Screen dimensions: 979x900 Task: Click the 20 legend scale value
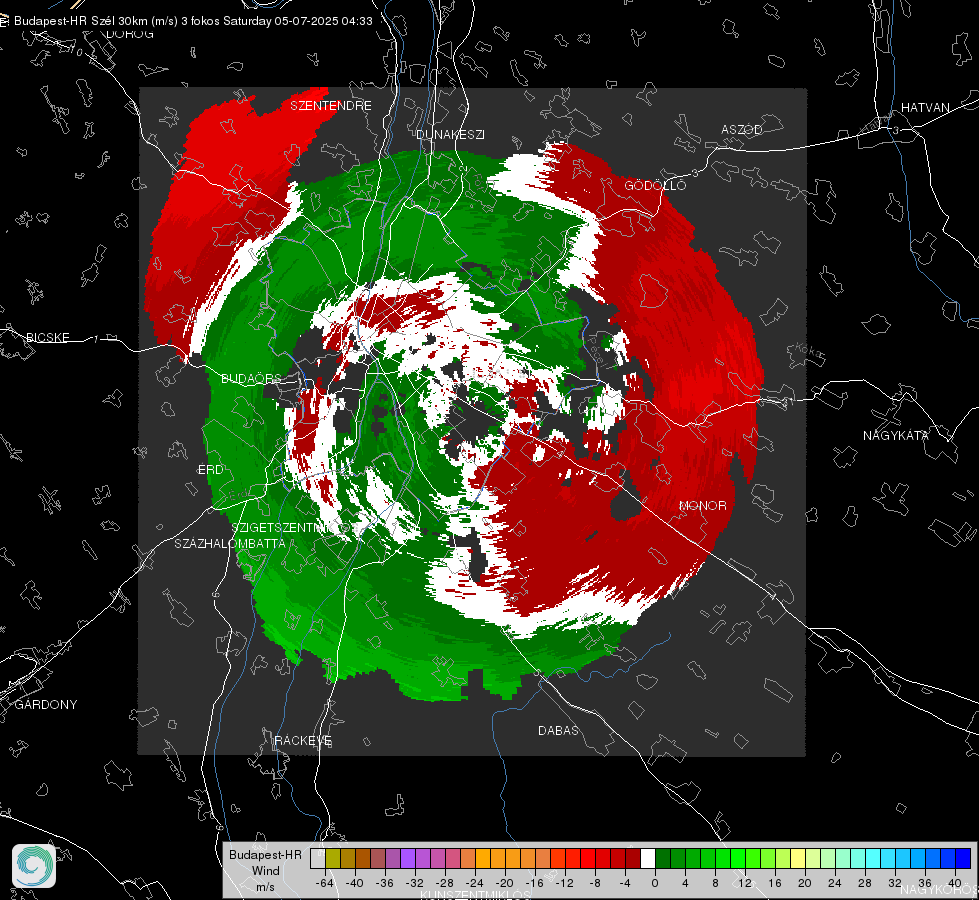click(804, 883)
